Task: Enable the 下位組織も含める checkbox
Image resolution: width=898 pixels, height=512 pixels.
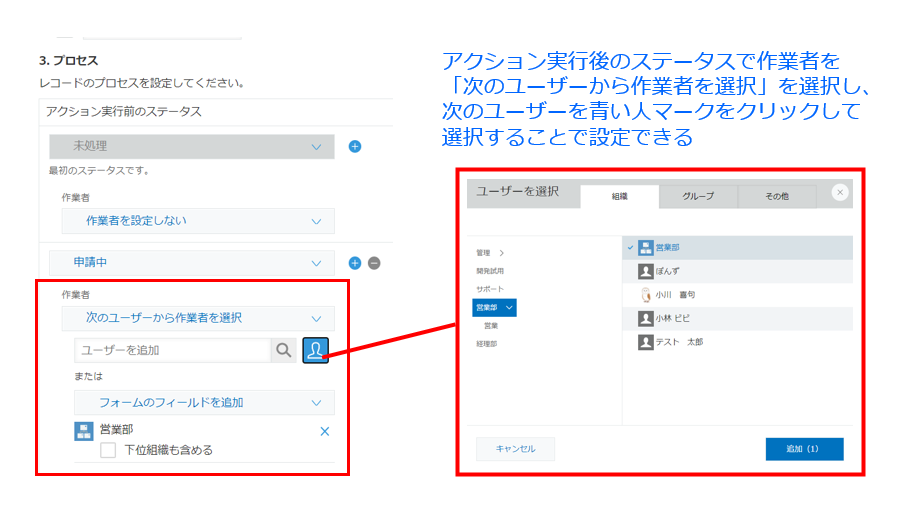Action: tap(108, 450)
